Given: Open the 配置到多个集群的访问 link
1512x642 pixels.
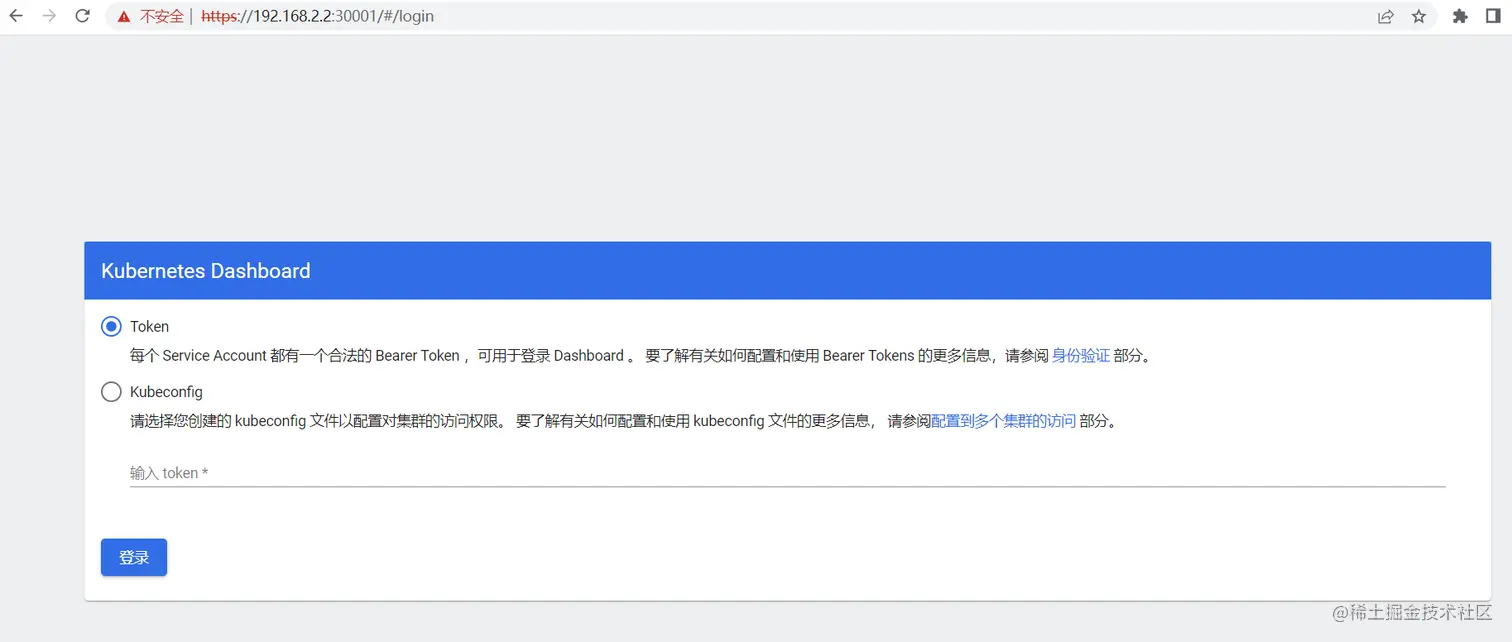Looking at the screenshot, I should [x=1003, y=421].
